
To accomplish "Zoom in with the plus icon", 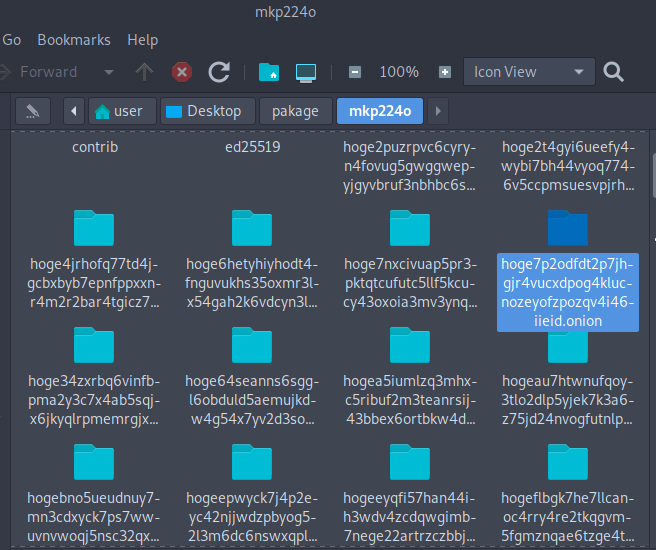I will (445, 72).
